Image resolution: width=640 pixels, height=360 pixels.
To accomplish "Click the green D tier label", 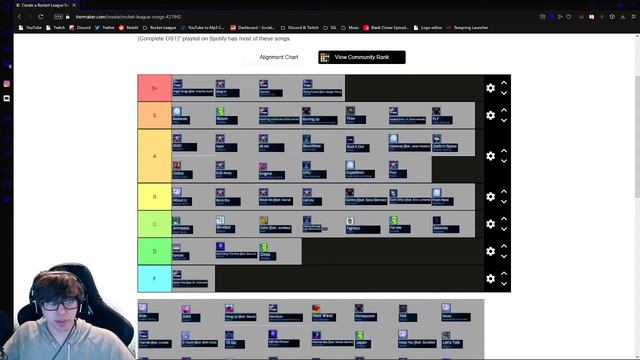I will pyautogui.click(x=155, y=251).
